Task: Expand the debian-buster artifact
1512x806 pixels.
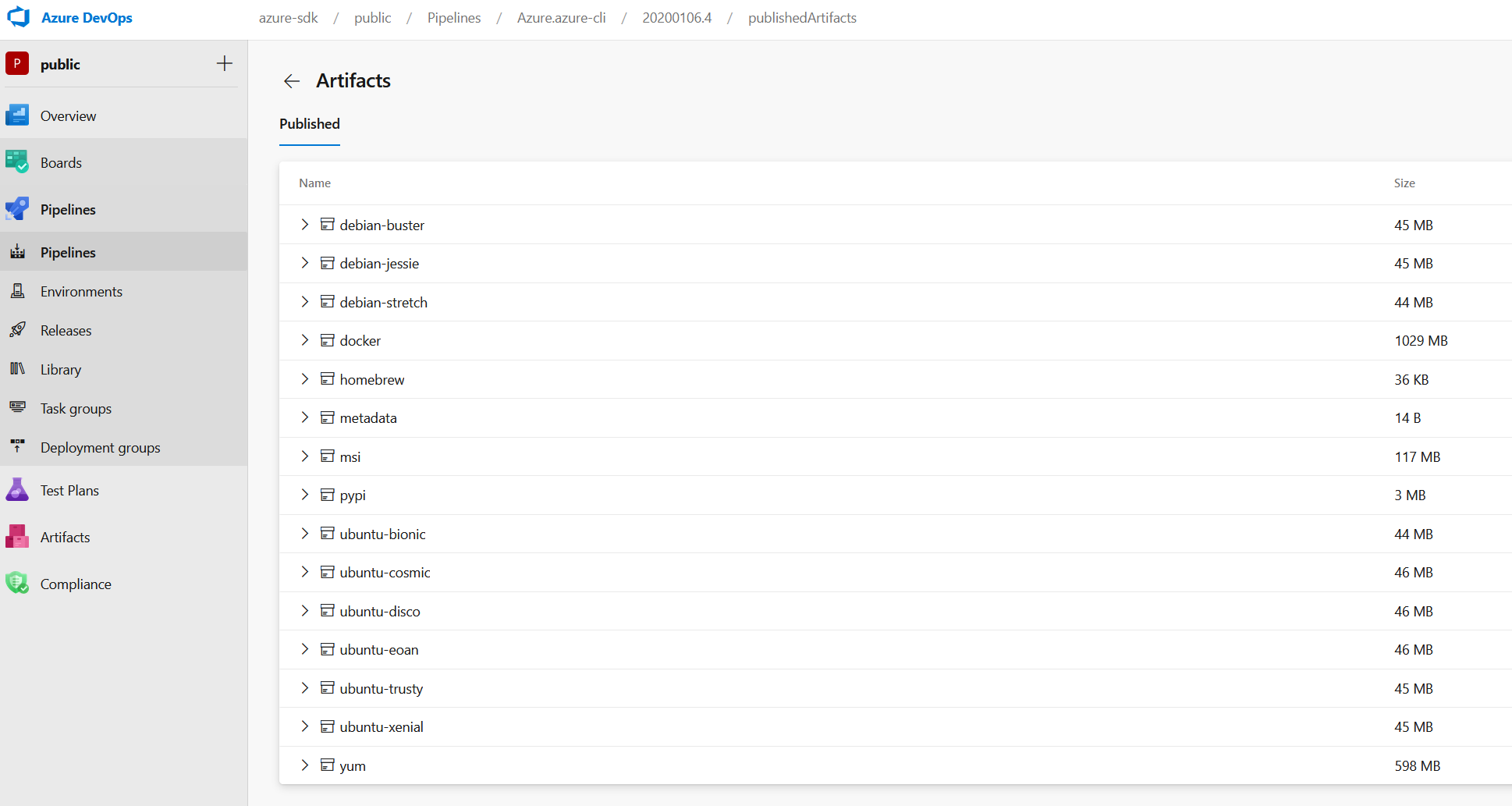Action: point(305,225)
